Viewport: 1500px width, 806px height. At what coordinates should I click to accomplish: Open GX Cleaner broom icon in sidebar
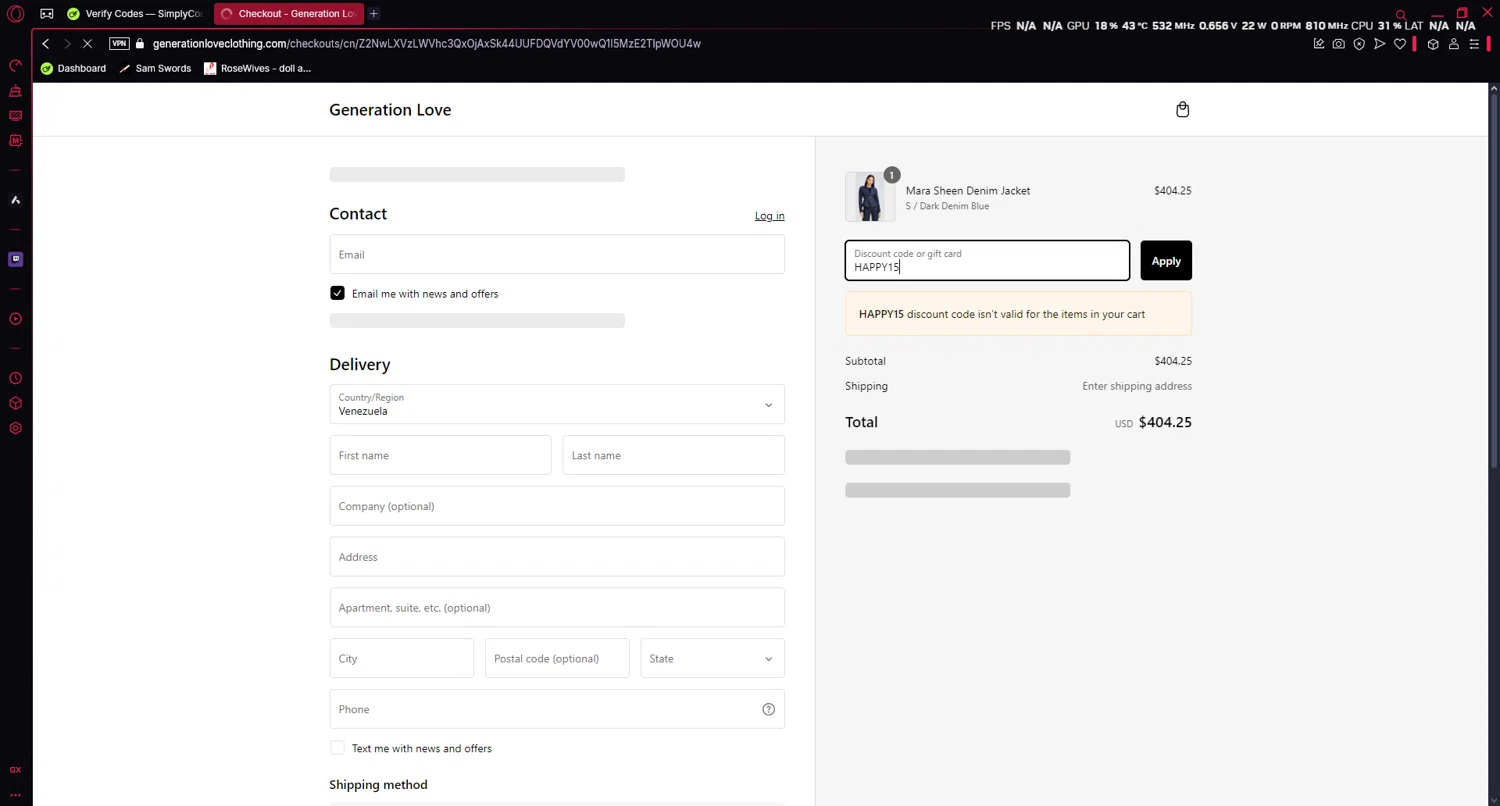point(15,91)
